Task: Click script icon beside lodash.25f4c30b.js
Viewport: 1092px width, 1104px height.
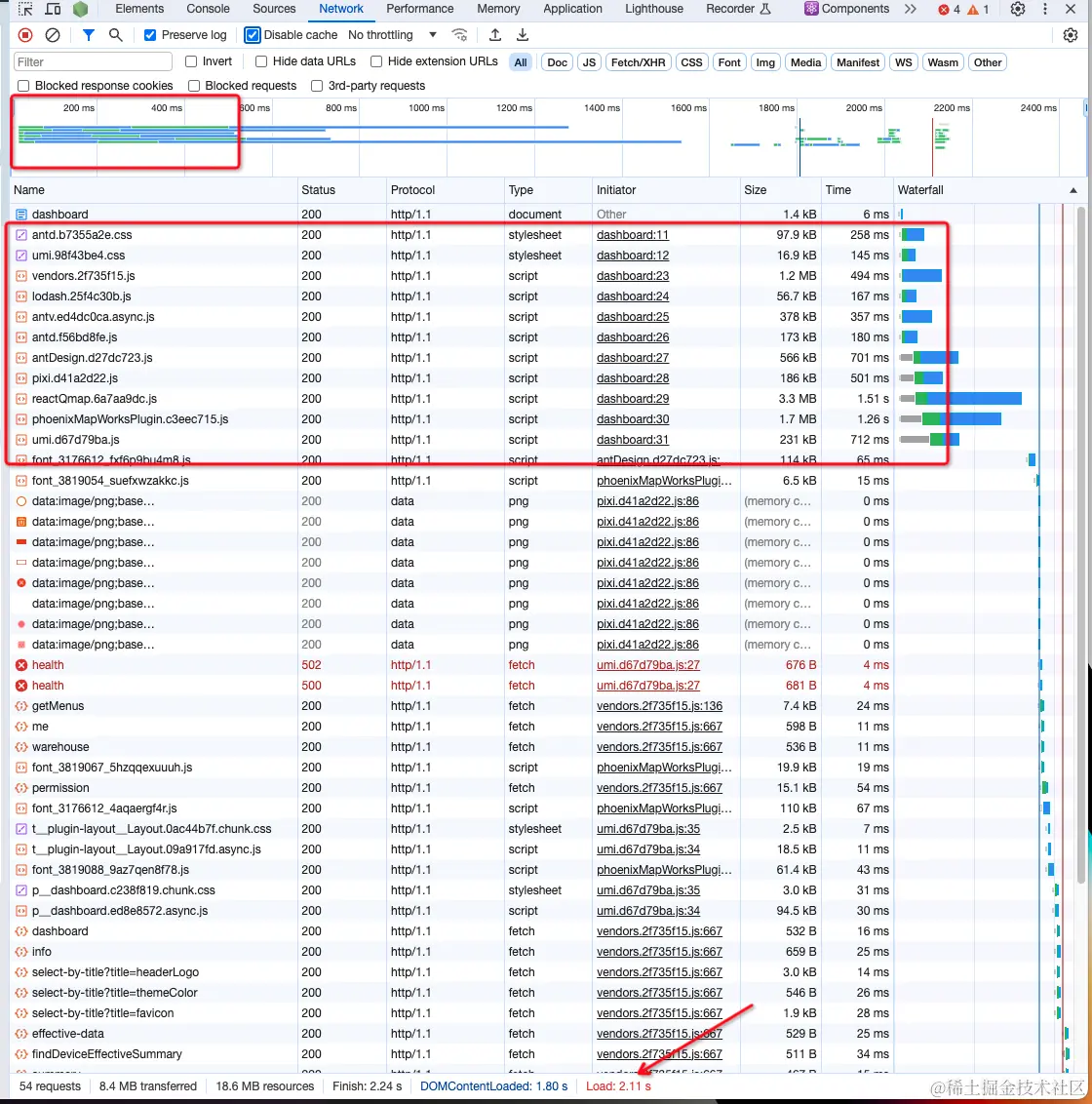Action: pyautogui.click(x=21, y=296)
